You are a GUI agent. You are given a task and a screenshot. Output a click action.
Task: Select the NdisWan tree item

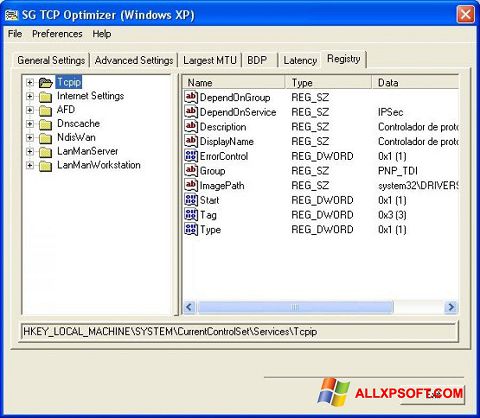coord(76,137)
